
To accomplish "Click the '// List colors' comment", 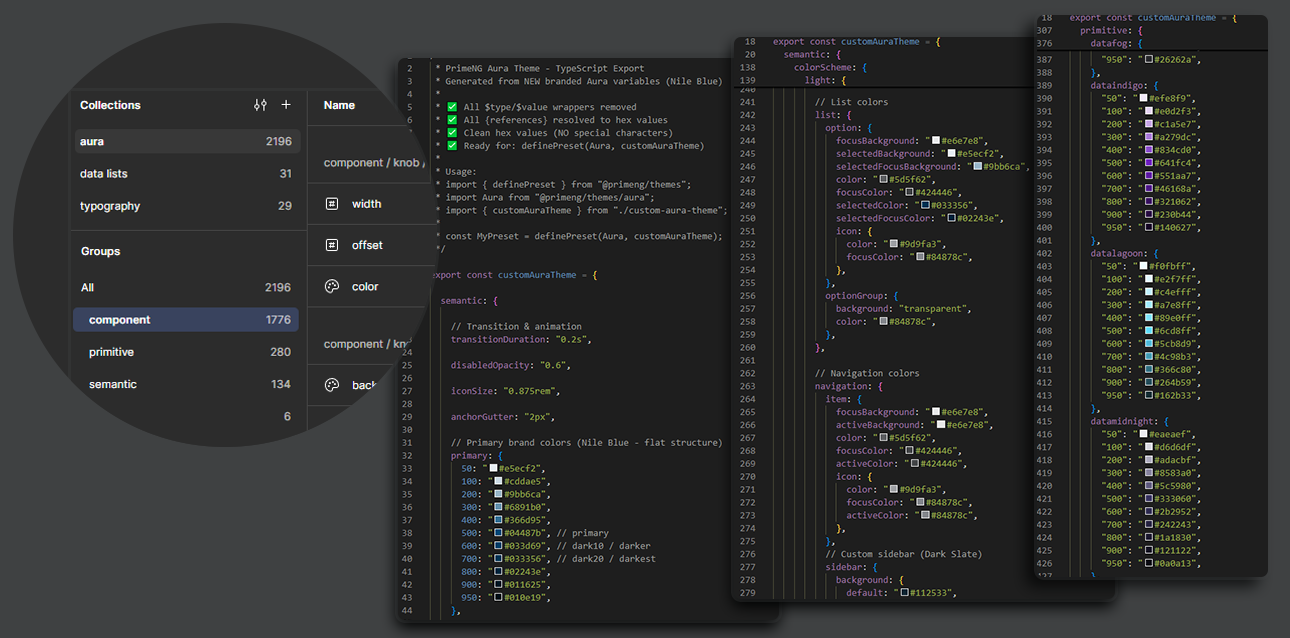I will (851, 102).
